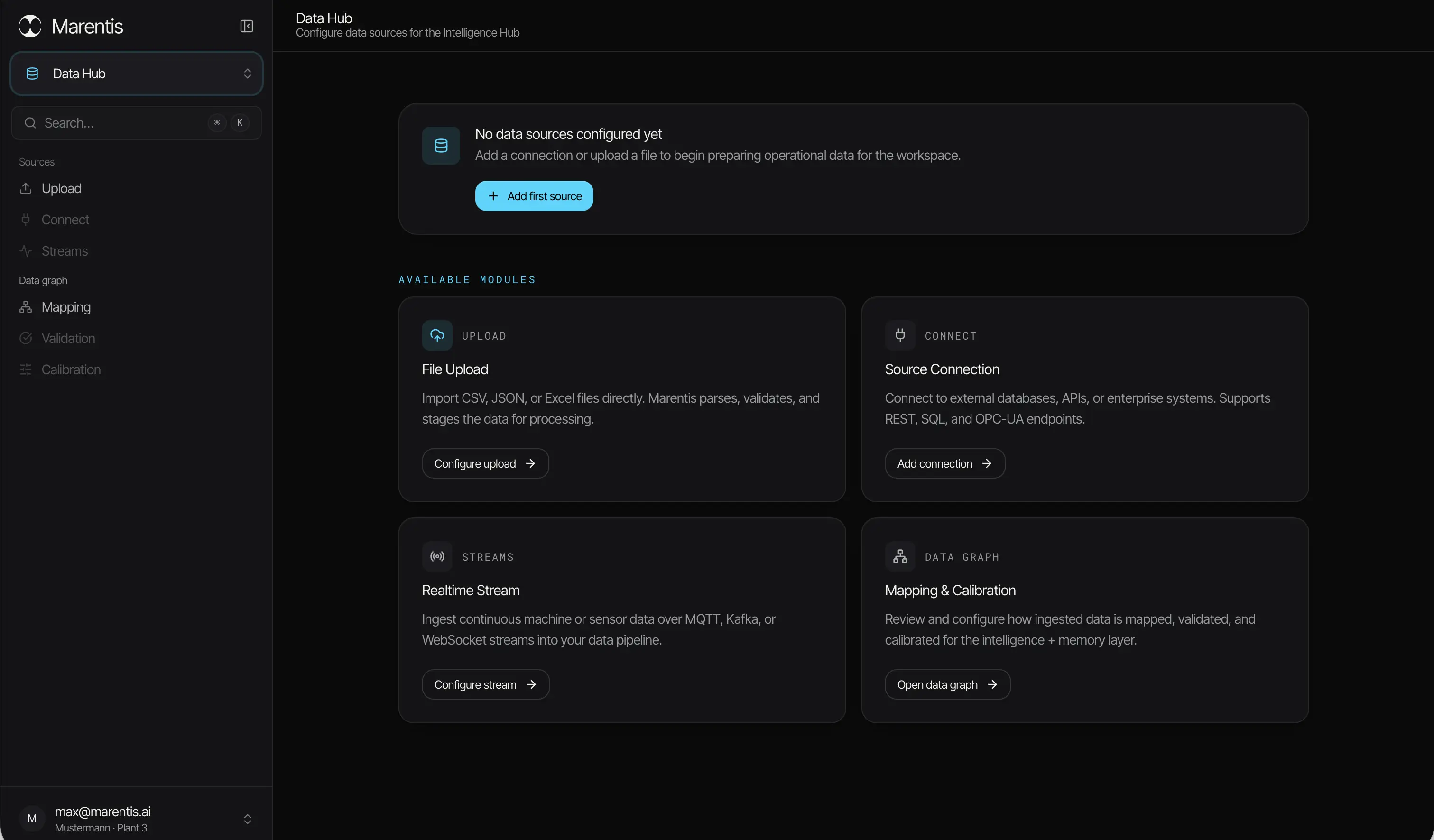Go to Calibration in the sidebar
The height and width of the screenshot is (840, 1434).
(x=137, y=369)
